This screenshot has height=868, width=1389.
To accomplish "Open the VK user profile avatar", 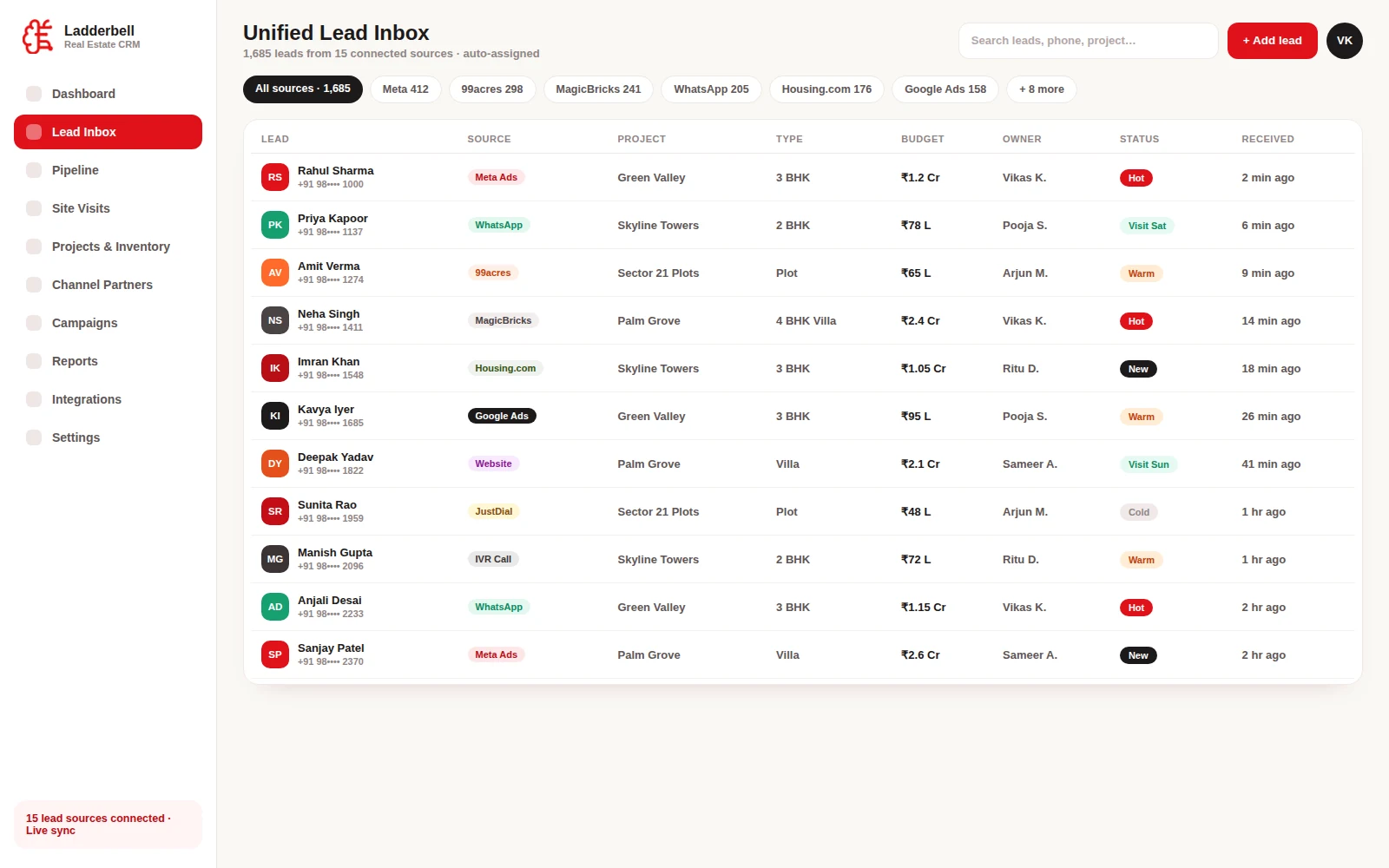I will coord(1345,41).
